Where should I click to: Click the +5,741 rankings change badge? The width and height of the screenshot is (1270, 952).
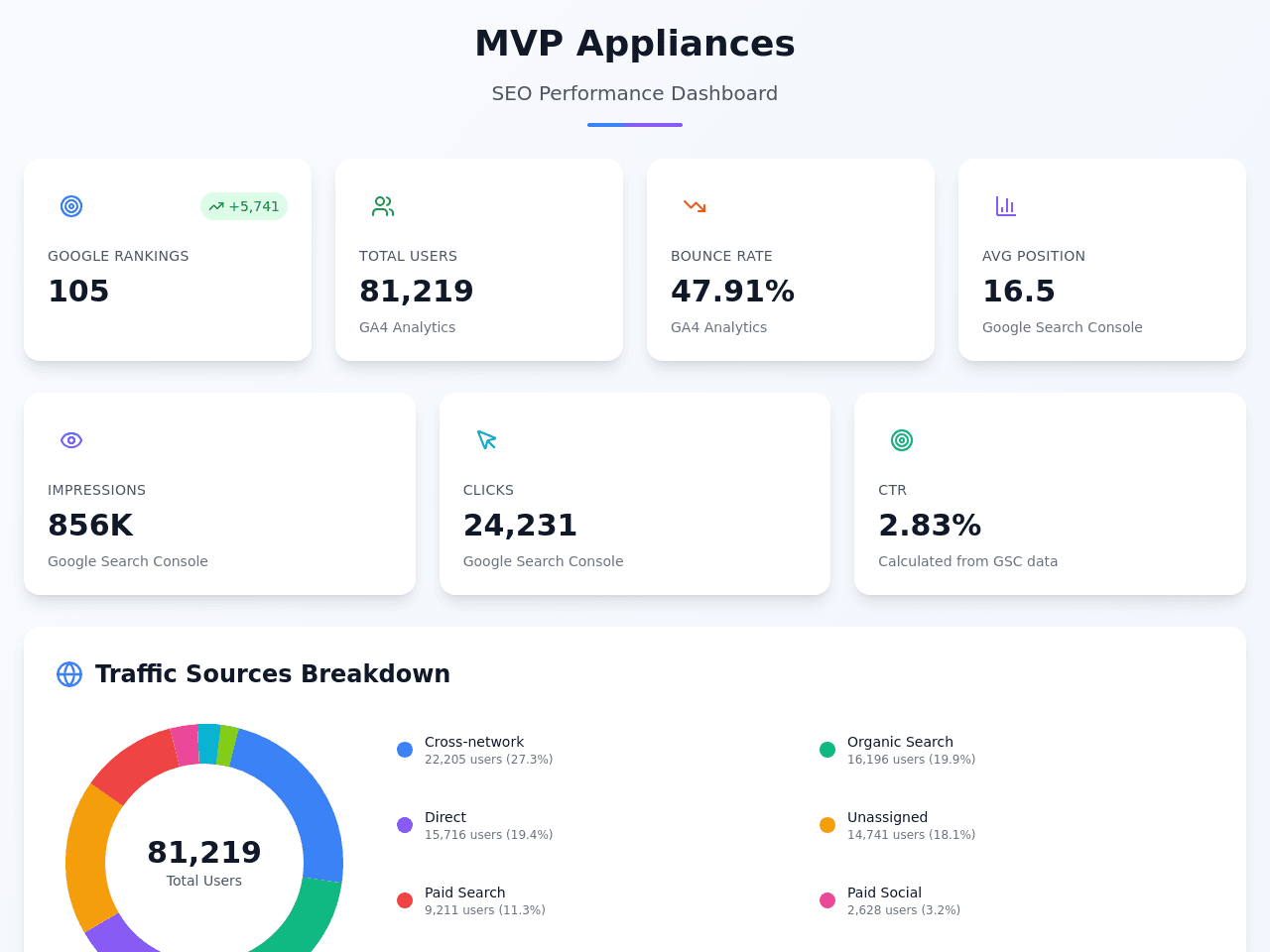pyautogui.click(x=244, y=206)
